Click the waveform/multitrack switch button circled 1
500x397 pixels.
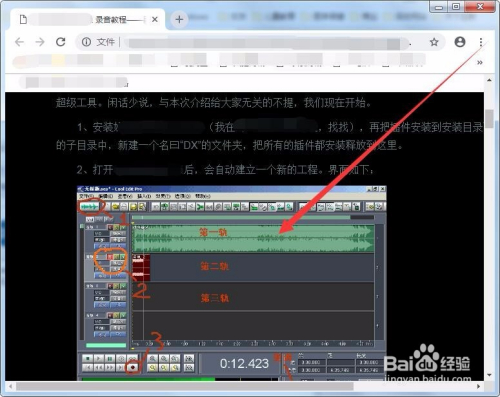(x=90, y=207)
